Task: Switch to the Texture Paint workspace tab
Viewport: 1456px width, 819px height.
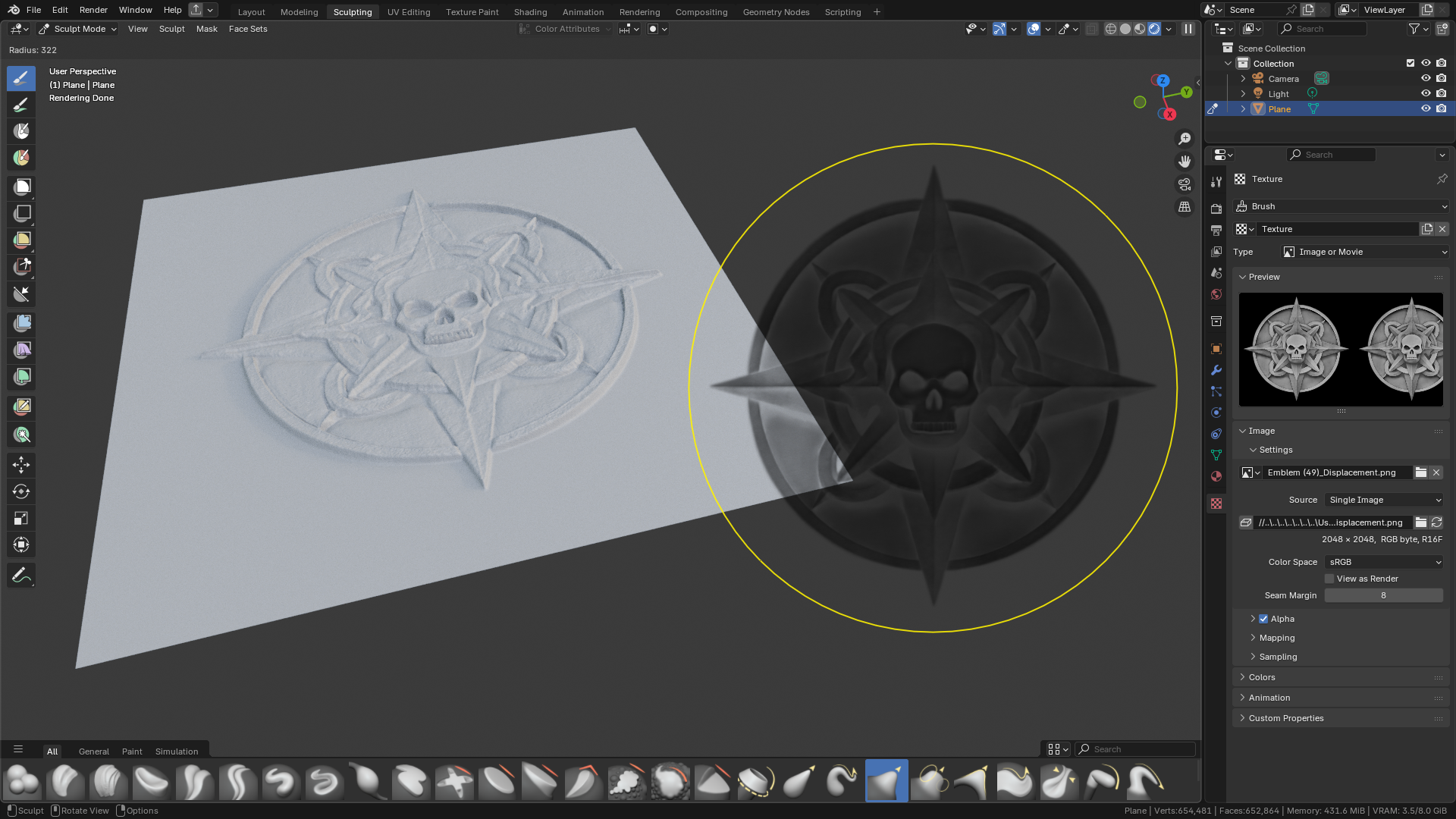Action: coord(472,12)
